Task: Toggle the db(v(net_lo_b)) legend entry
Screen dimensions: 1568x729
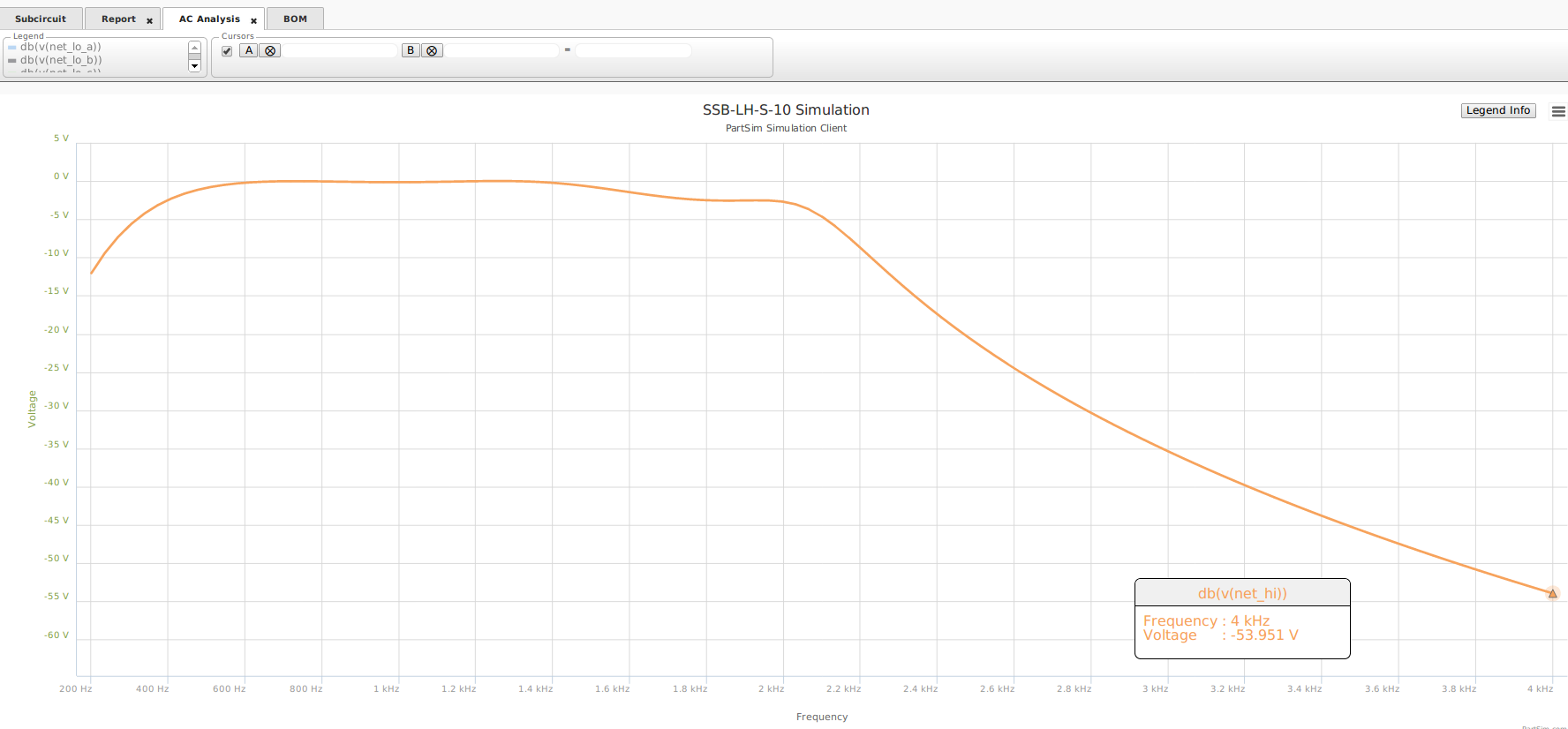Action: 61,60
